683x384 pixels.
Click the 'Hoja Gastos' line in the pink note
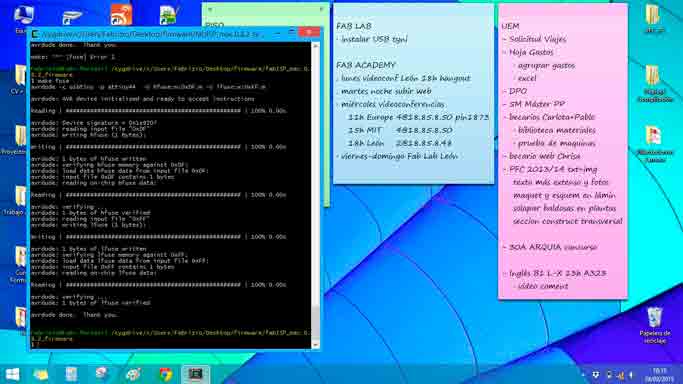click(531, 52)
